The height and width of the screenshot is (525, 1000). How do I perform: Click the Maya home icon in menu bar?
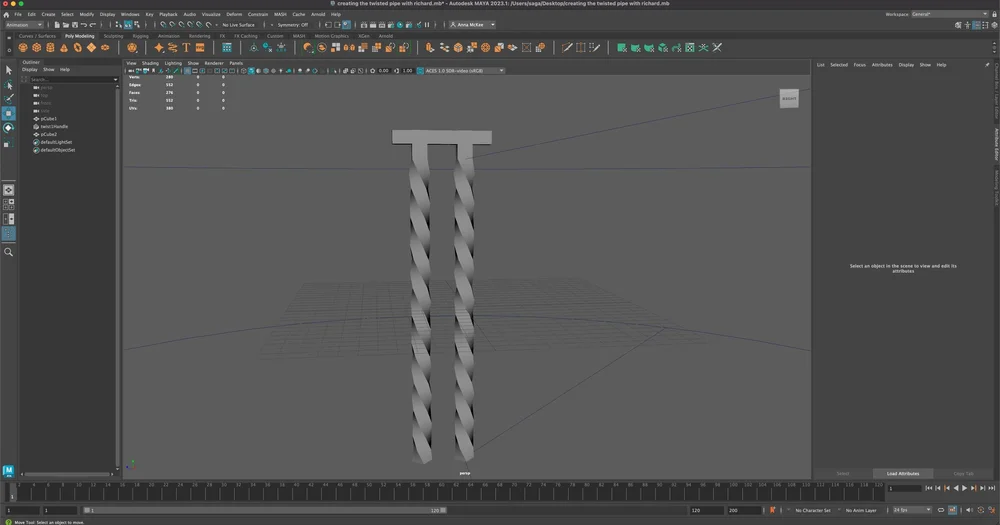6,14
